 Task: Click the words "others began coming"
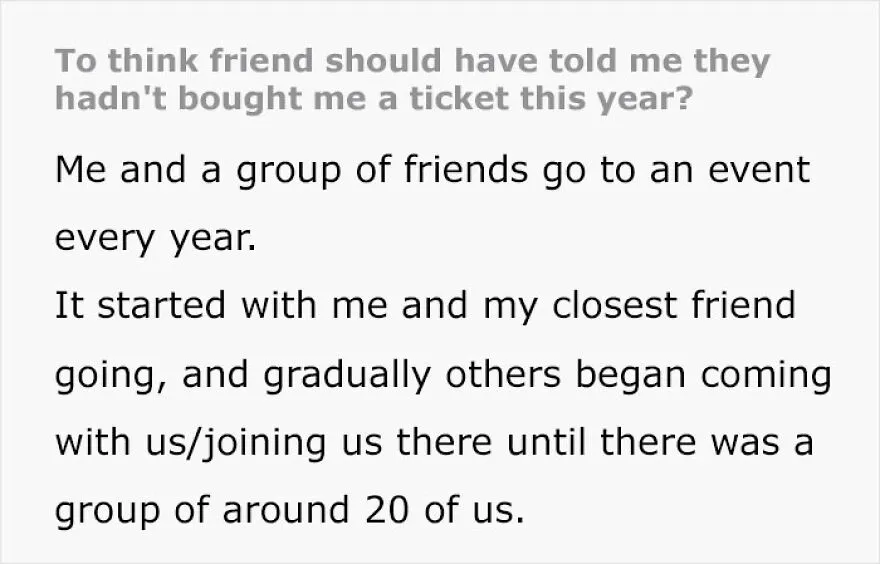pos(639,375)
